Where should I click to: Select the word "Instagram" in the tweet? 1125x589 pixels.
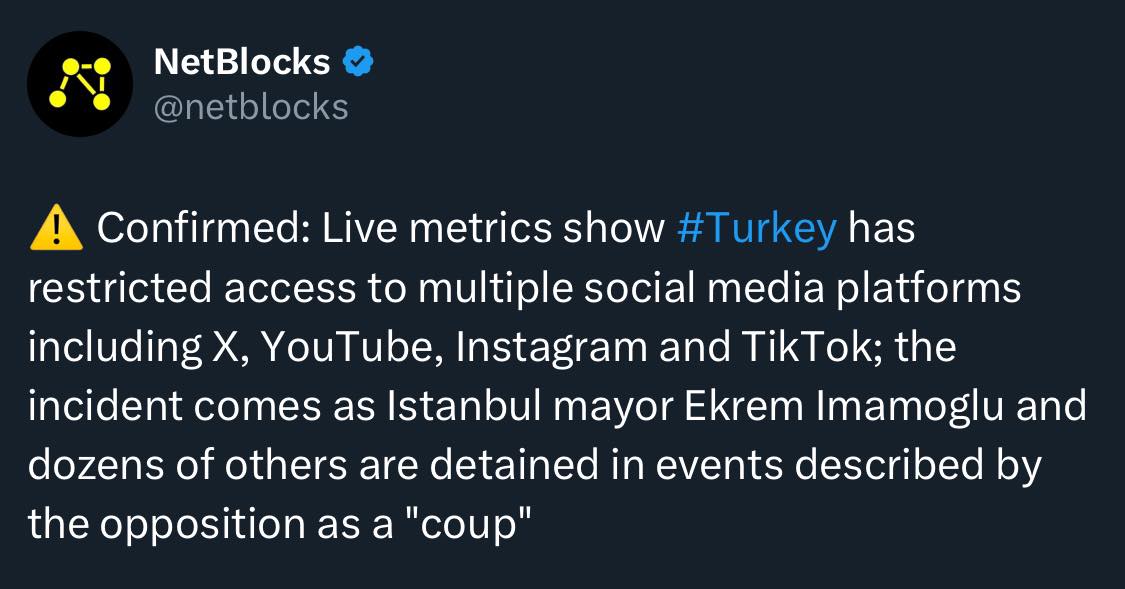[x=552, y=347]
